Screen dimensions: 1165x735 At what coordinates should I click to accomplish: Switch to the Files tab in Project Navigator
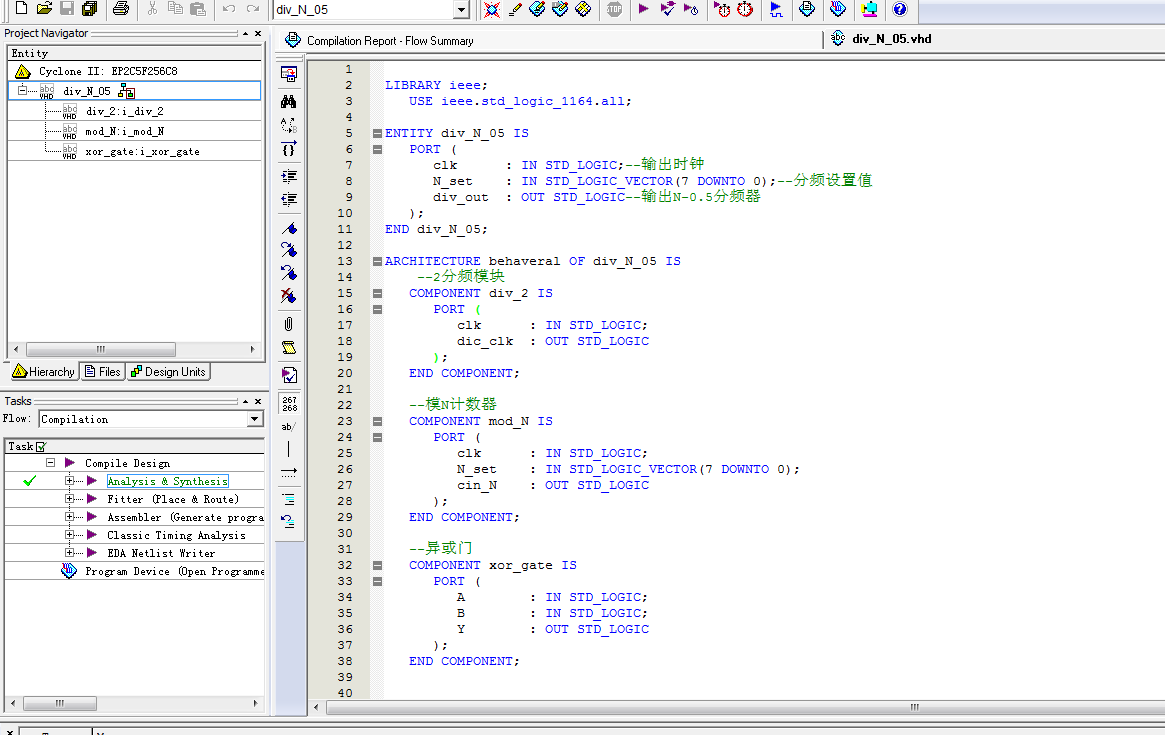click(102, 371)
